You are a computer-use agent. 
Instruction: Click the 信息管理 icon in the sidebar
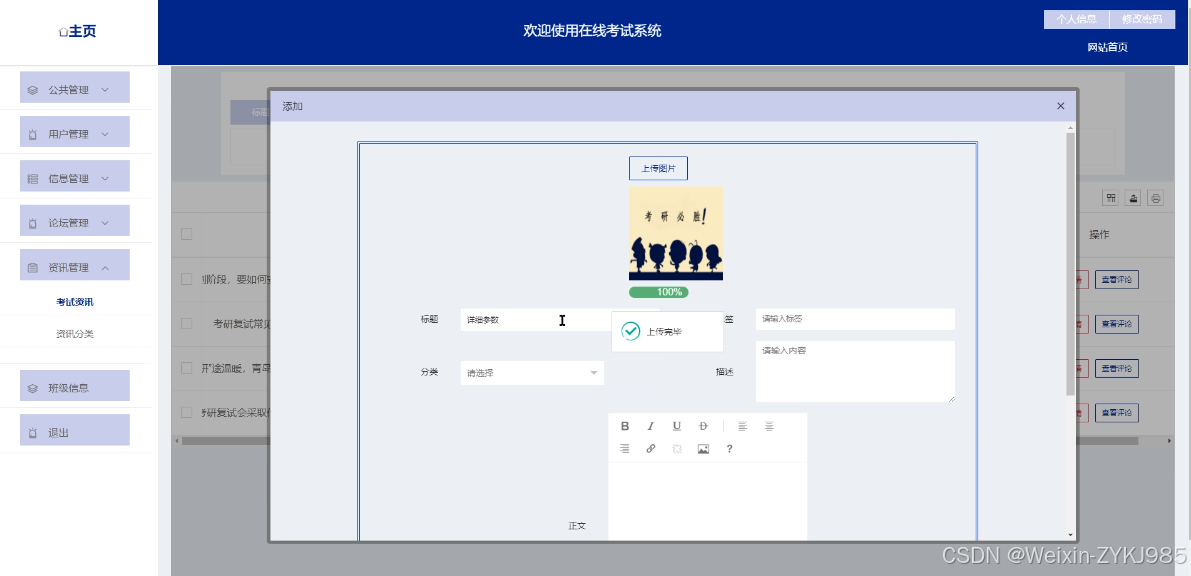(x=33, y=179)
